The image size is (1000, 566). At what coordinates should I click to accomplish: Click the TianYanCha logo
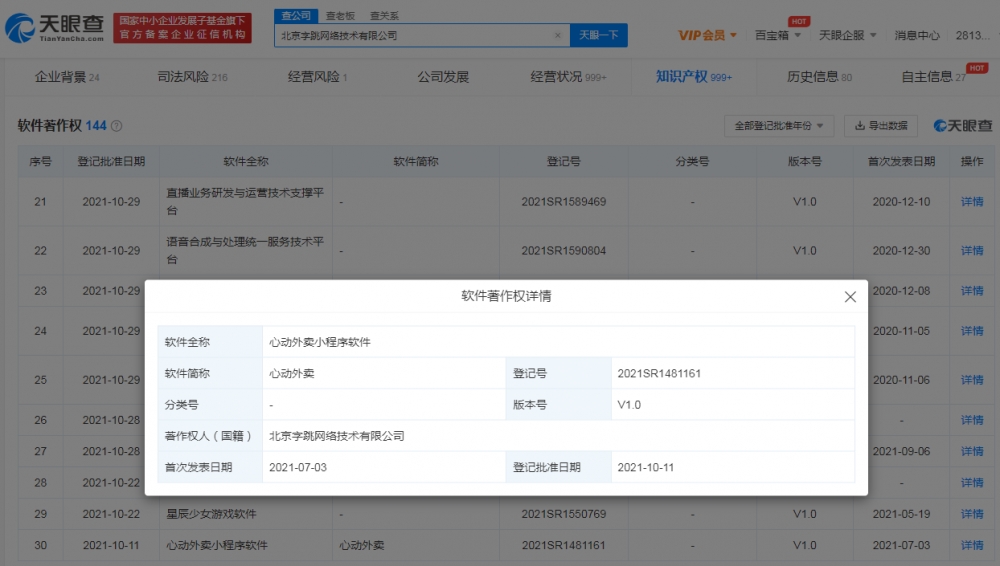(x=54, y=27)
